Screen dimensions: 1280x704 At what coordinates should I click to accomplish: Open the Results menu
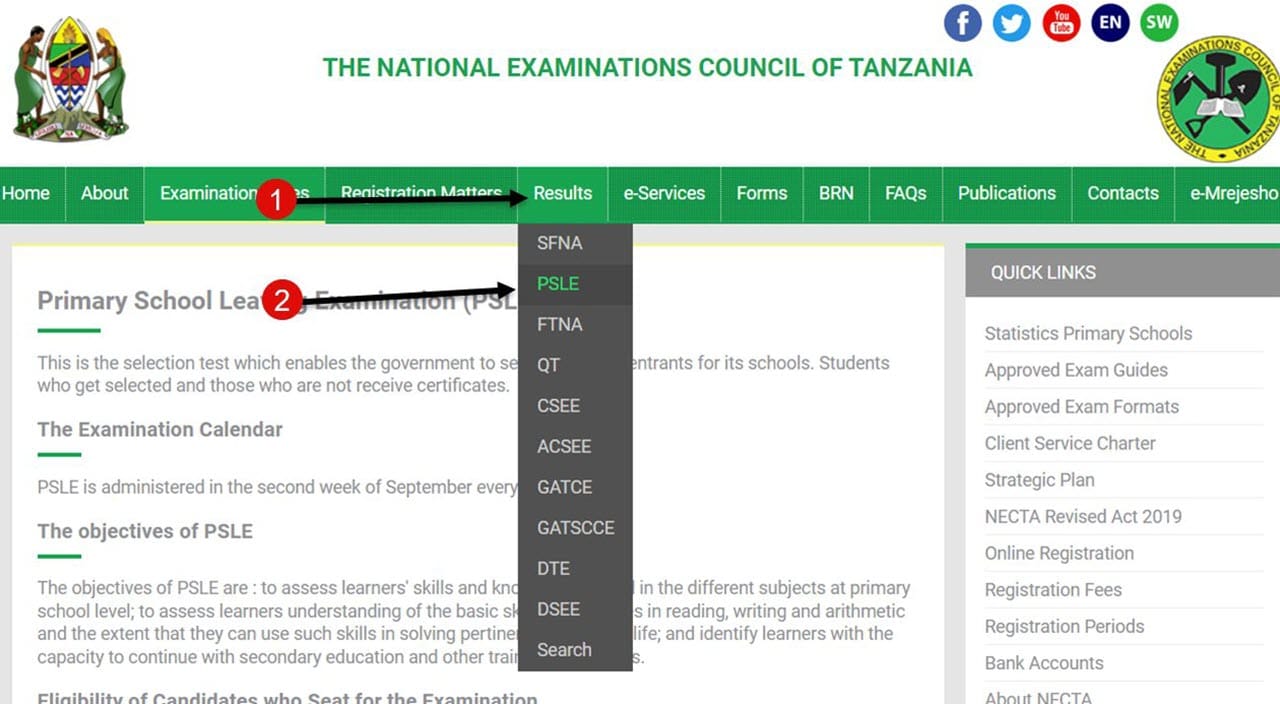562,194
